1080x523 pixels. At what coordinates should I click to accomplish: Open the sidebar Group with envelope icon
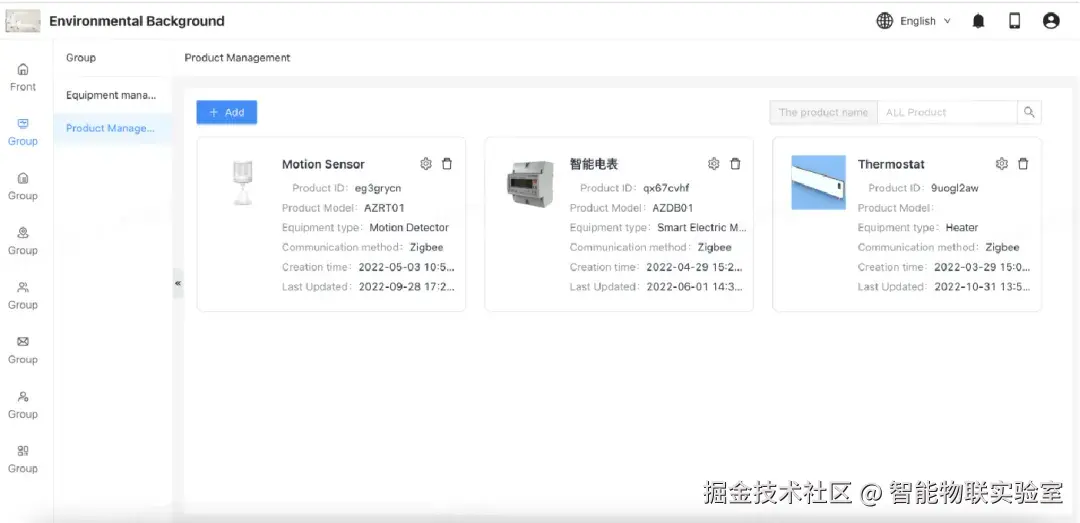tap(23, 350)
